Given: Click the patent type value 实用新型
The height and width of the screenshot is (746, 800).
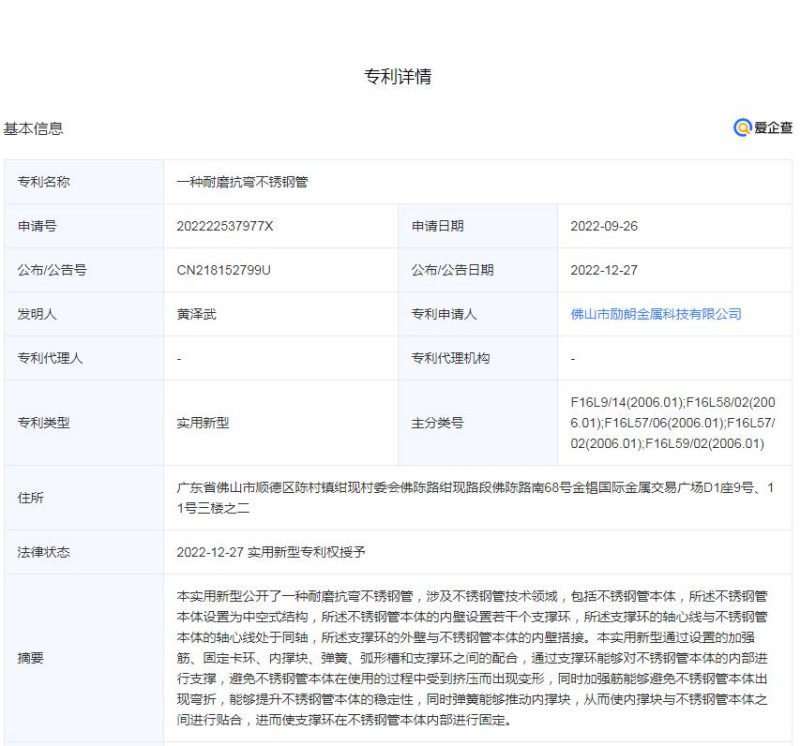Looking at the screenshot, I should click(203, 423).
